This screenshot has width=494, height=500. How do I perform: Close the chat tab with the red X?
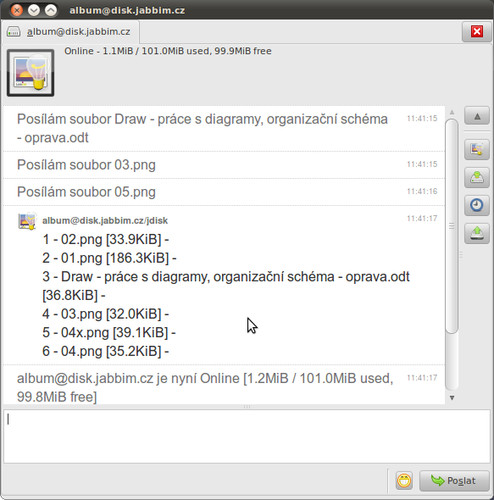pos(477,32)
